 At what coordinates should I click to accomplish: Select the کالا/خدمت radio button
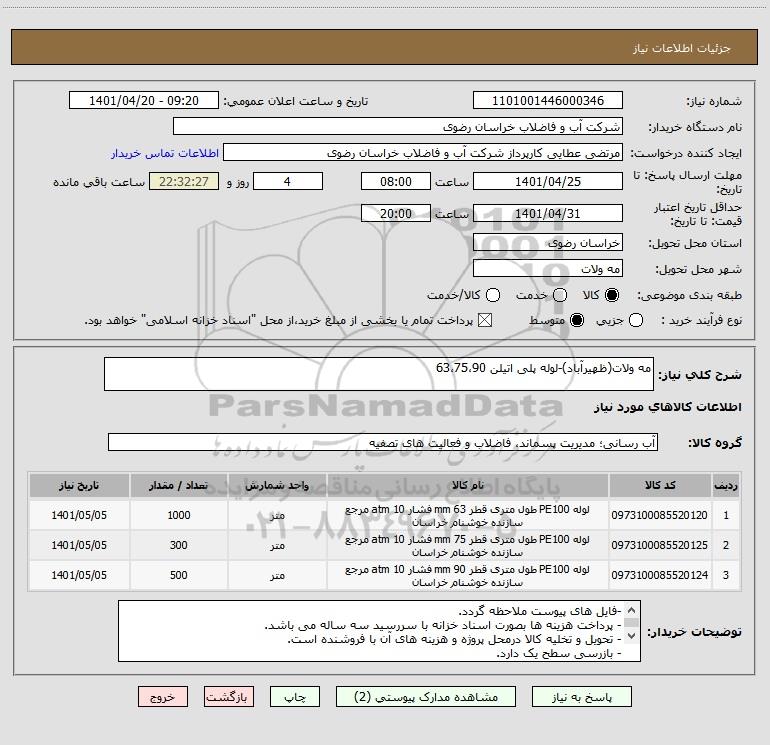tap(493, 295)
